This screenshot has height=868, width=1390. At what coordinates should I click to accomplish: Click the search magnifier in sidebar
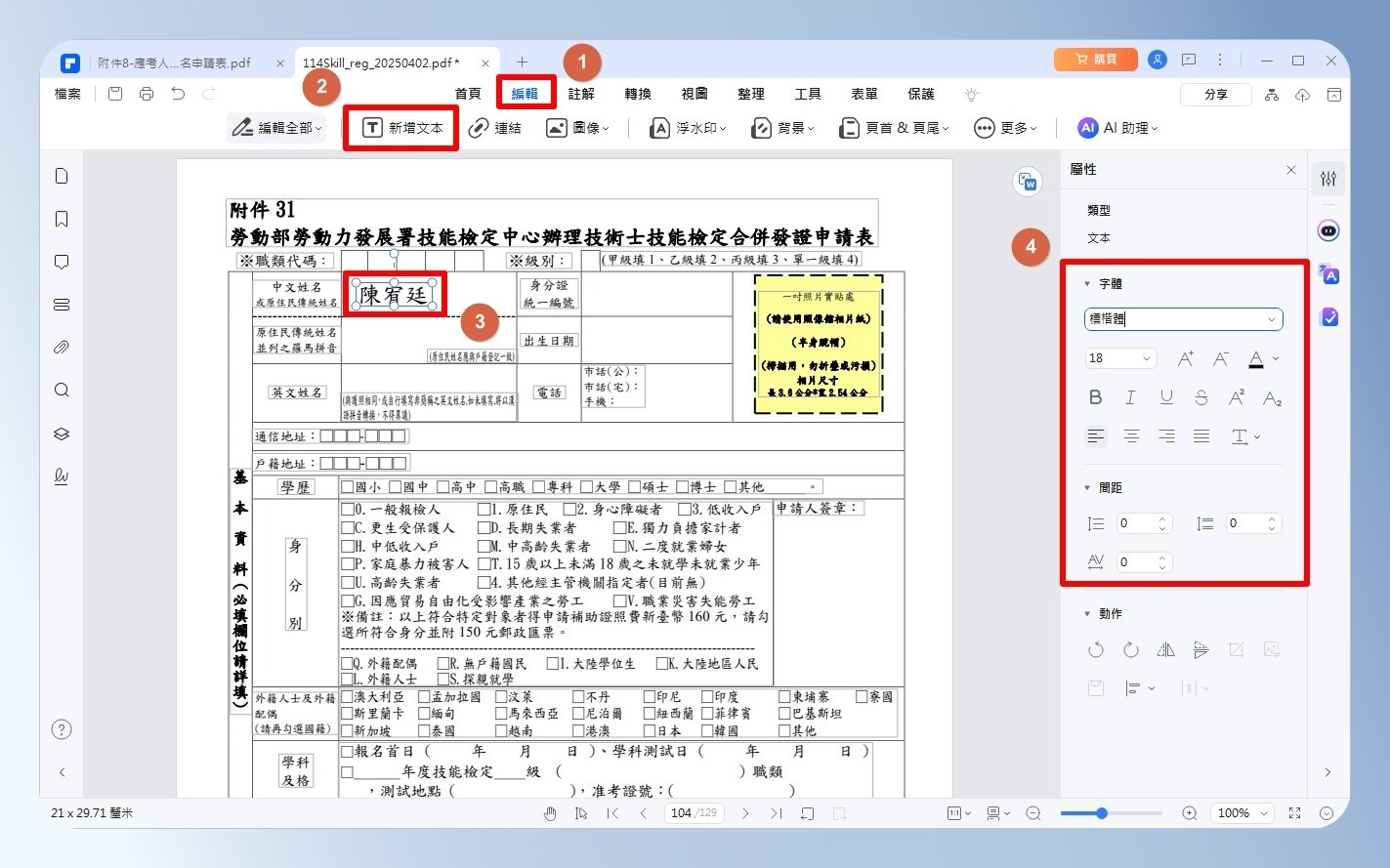coord(62,391)
